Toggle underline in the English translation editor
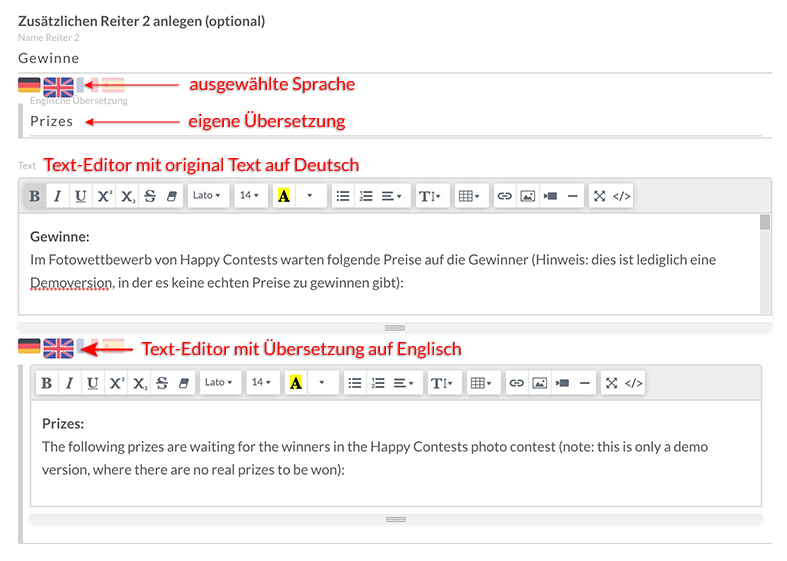This screenshot has height=561, width=787. click(93, 383)
